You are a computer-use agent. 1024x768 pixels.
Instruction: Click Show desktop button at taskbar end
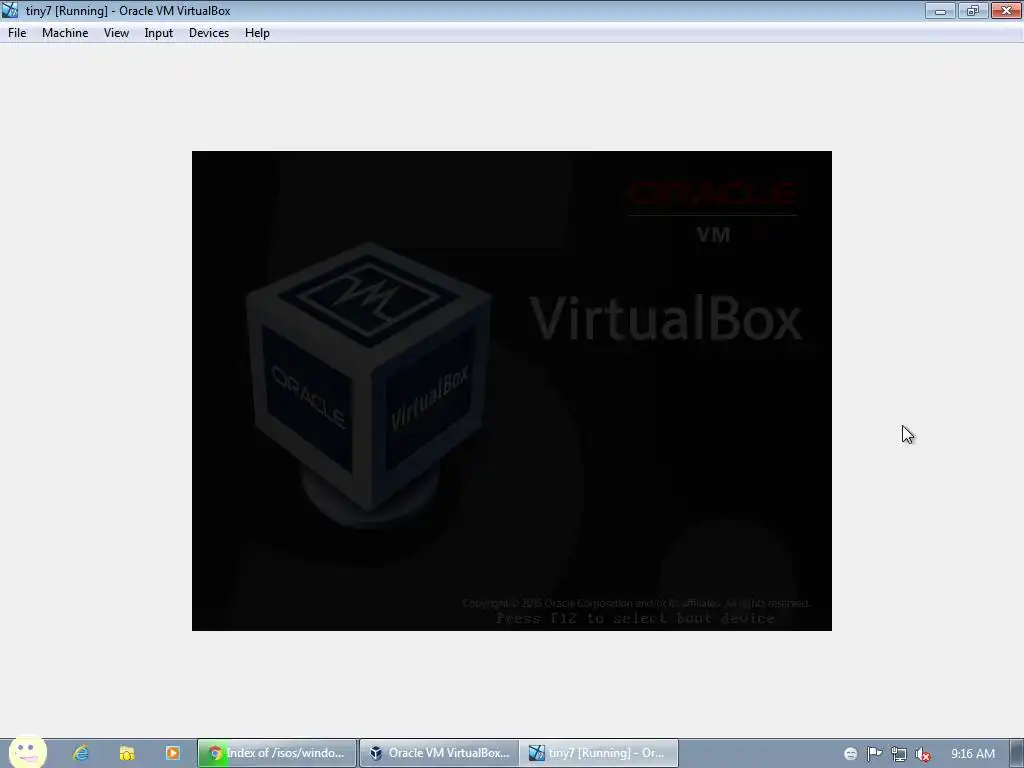tap(1017, 753)
